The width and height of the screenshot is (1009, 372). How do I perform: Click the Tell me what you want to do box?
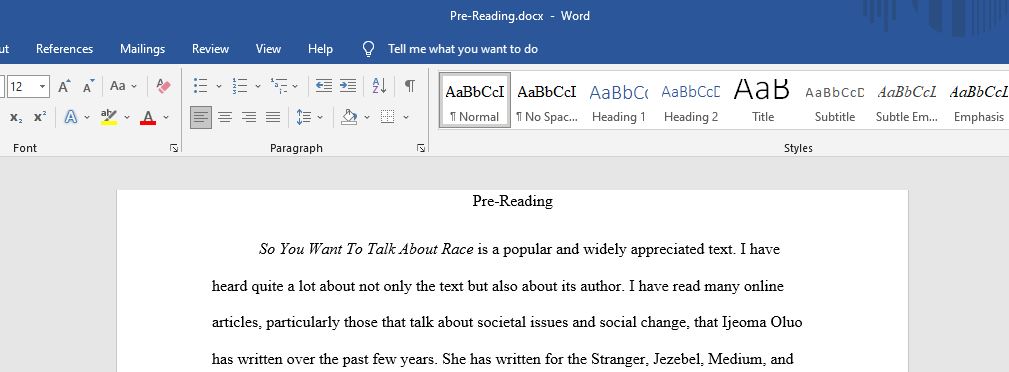click(x=463, y=49)
